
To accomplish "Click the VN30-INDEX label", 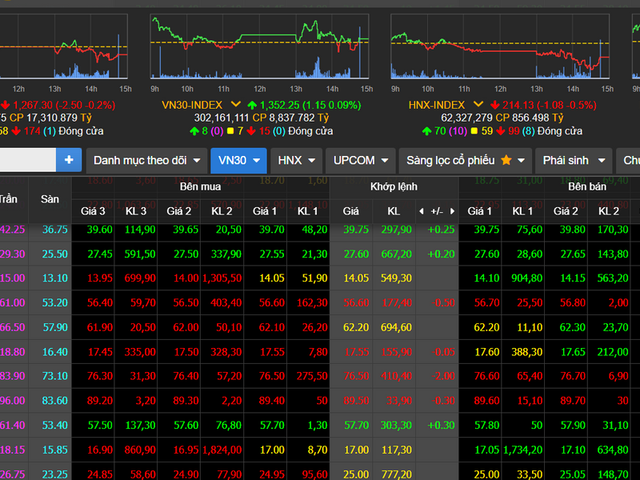I will pyautogui.click(x=193, y=104).
